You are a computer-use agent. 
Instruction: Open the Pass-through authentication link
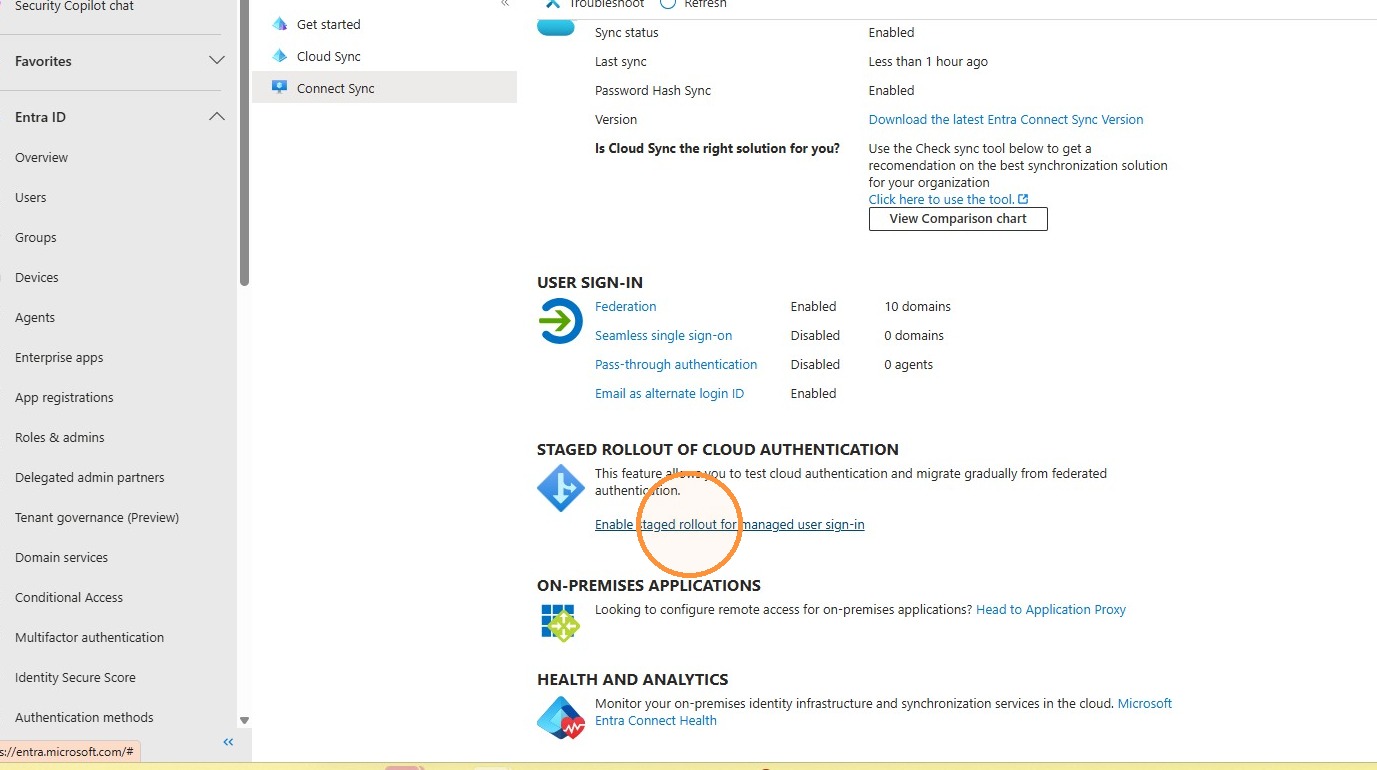676,364
